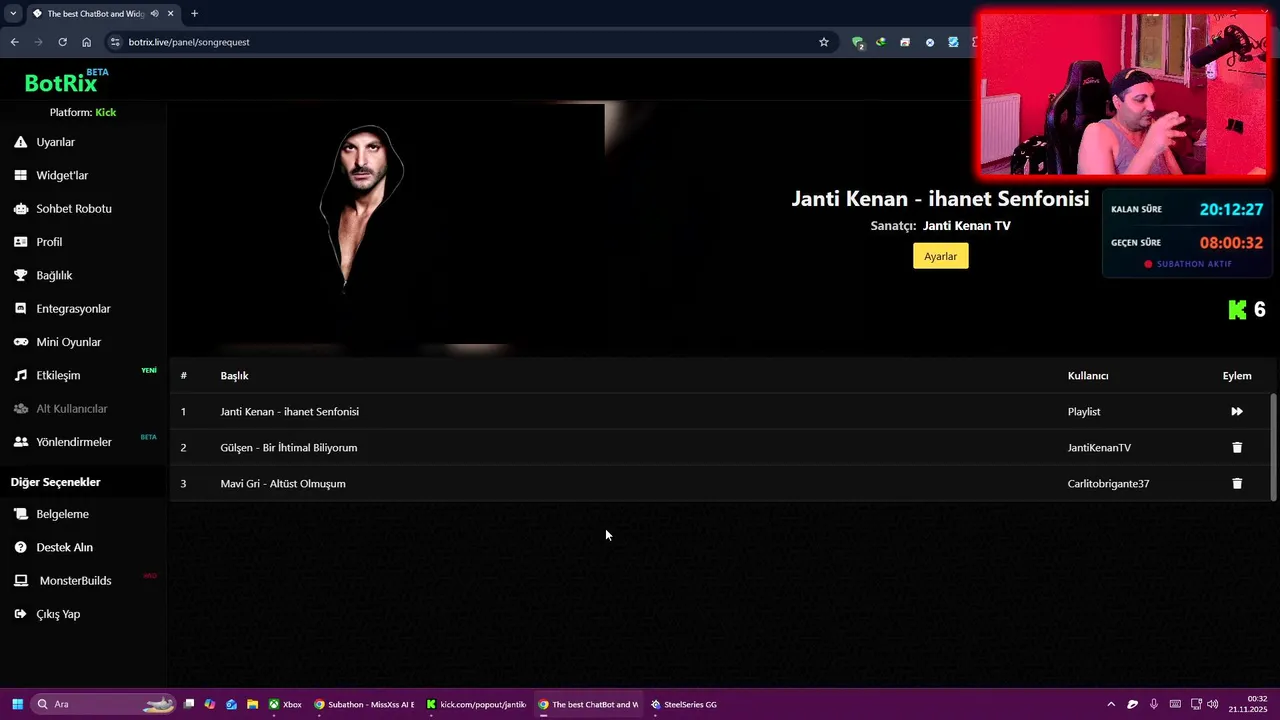Open the Sohbet Robotu menu item
Screen dimensions: 1280x720
pyautogui.click(x=74, y=209)
